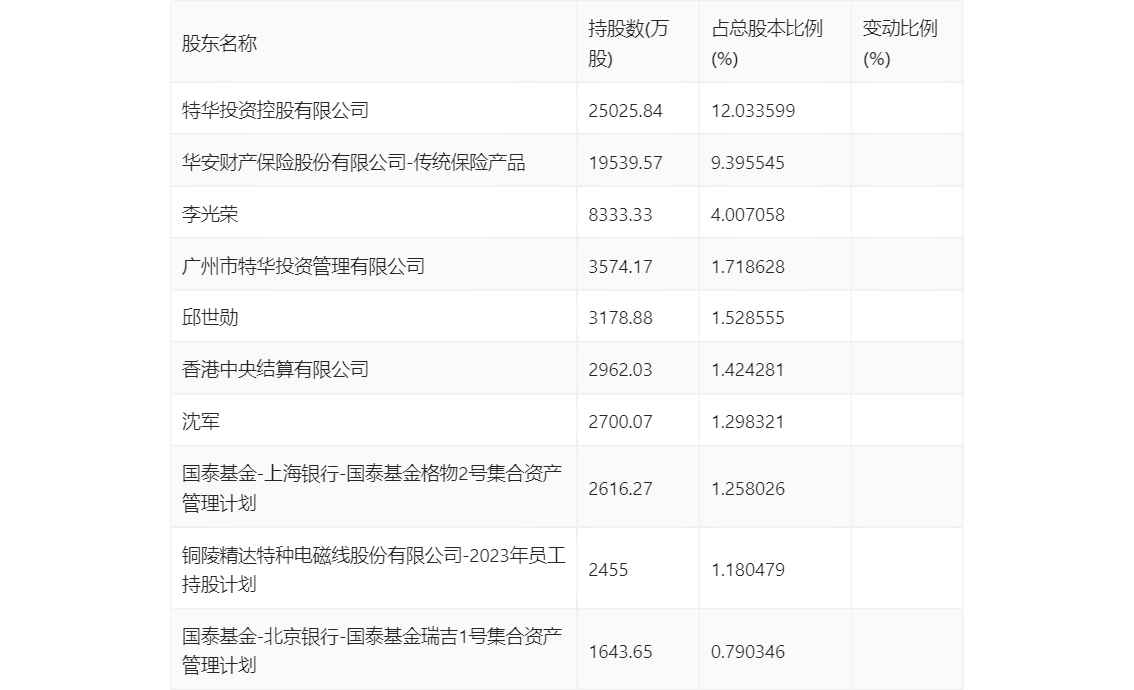The height and width of the screenshot is (690, 1134).
Task: Click the value 3178.88
Action: click(621, 318)
